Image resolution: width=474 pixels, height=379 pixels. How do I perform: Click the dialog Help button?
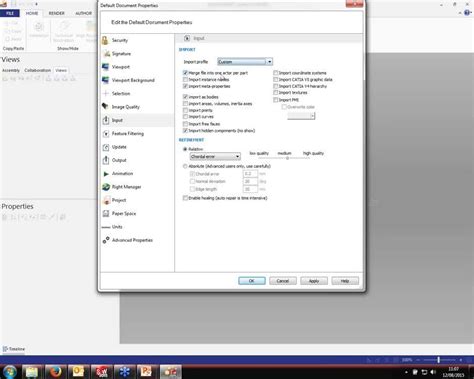pos(345,281)
